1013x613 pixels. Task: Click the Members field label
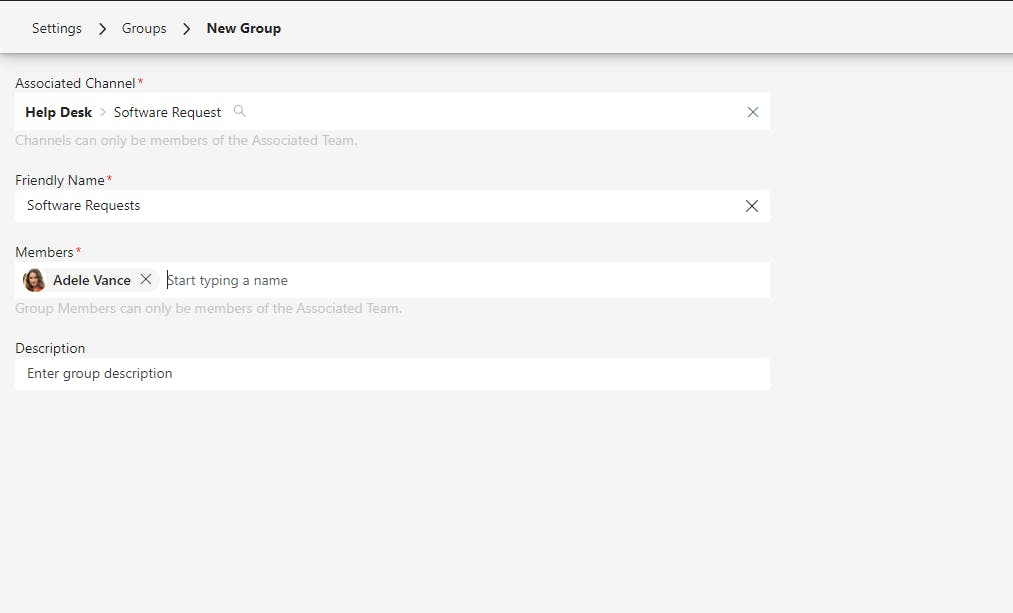point(44,252)
